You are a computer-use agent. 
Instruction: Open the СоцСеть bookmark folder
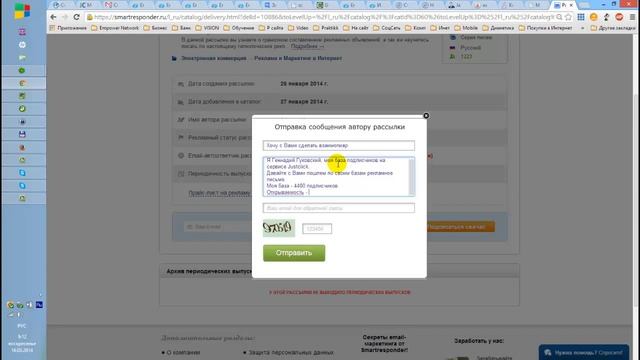tap(388, 28)
